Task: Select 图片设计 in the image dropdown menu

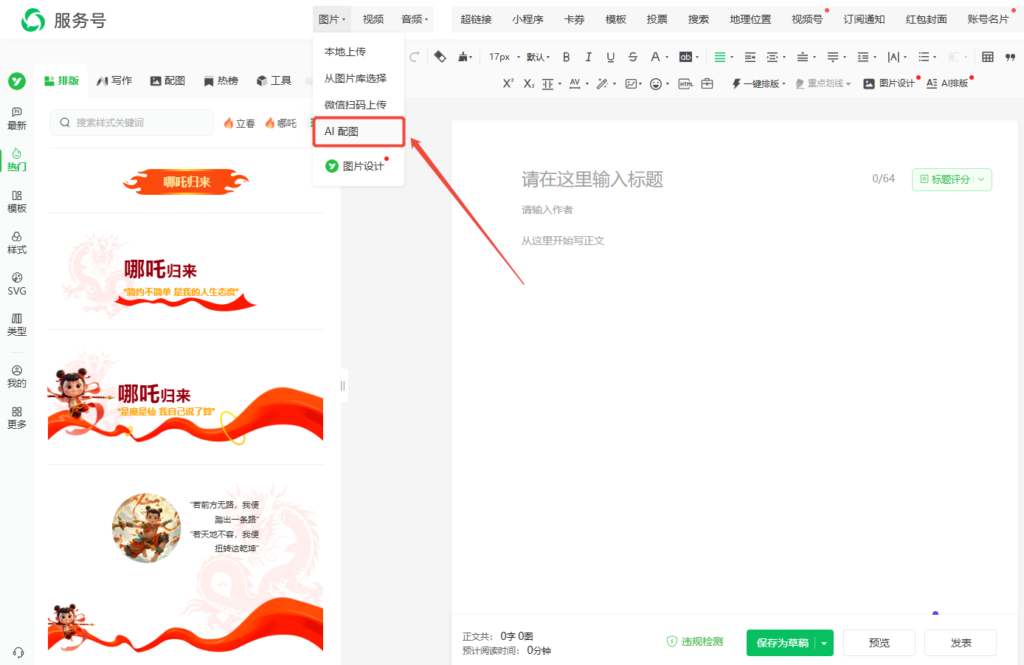Action: coord(359,166)
